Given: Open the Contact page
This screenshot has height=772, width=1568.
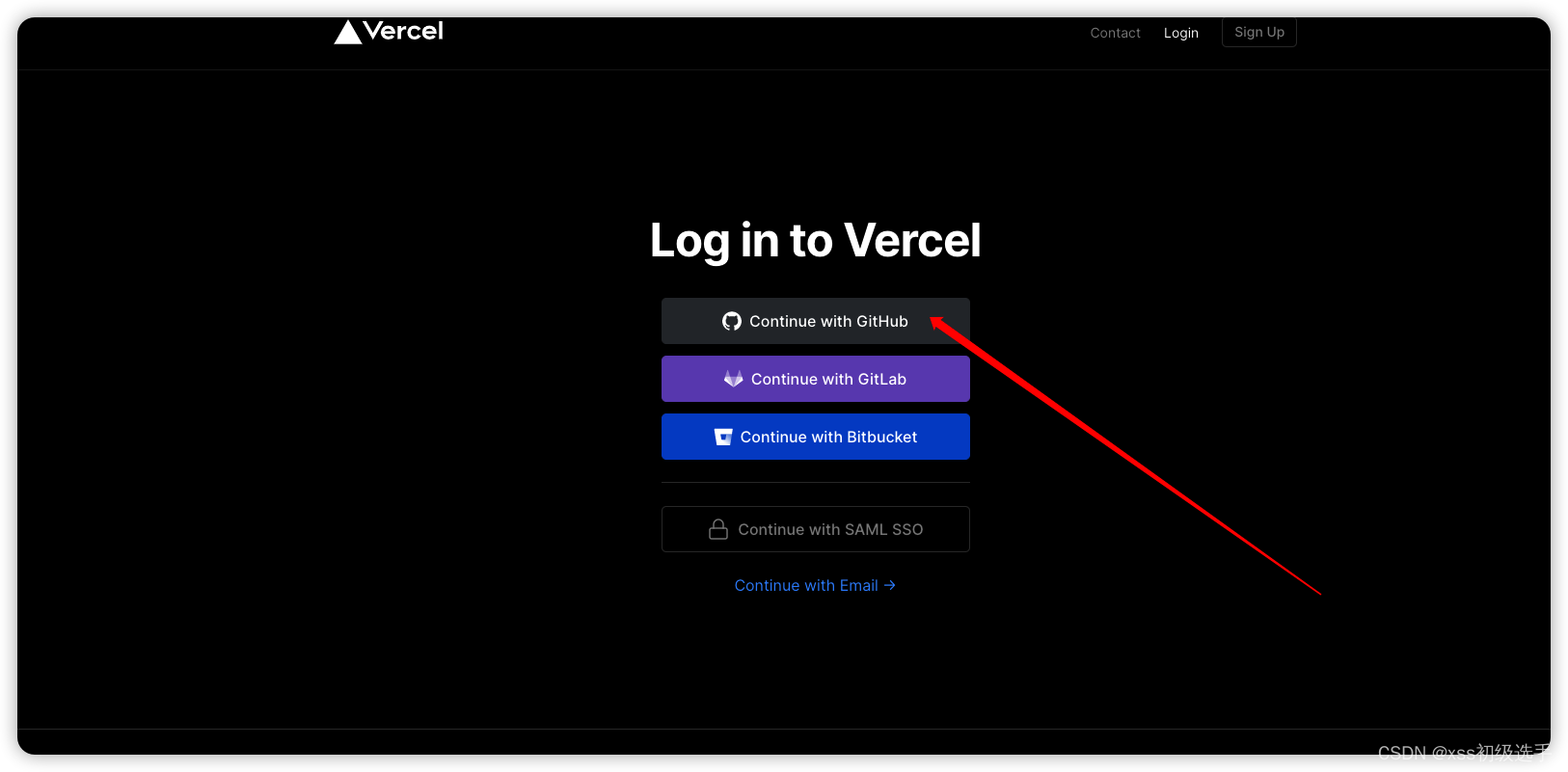Looking at the screenshot, I should pos(1115,32).
